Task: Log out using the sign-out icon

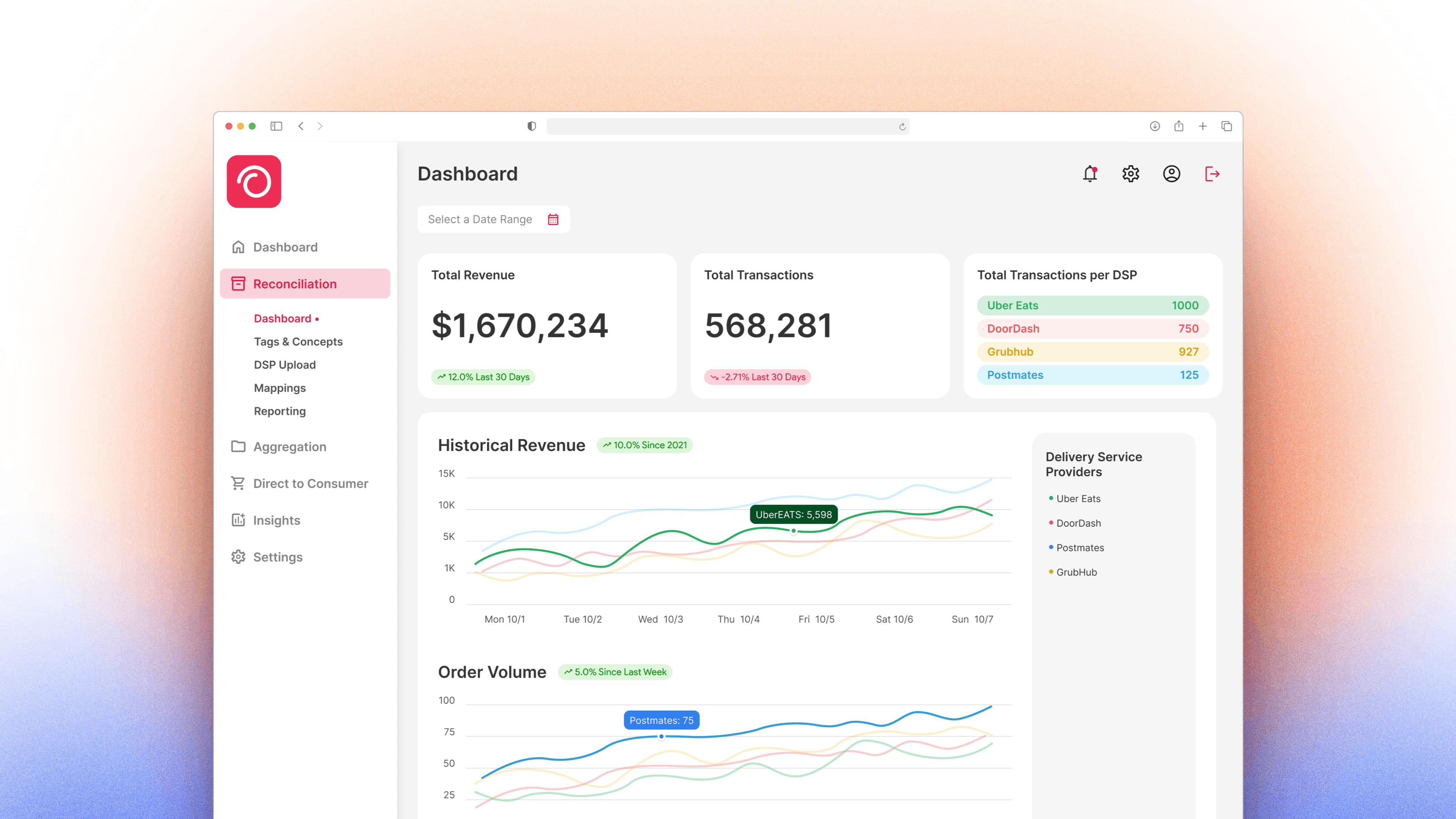Action: (x=1212, y=174)
